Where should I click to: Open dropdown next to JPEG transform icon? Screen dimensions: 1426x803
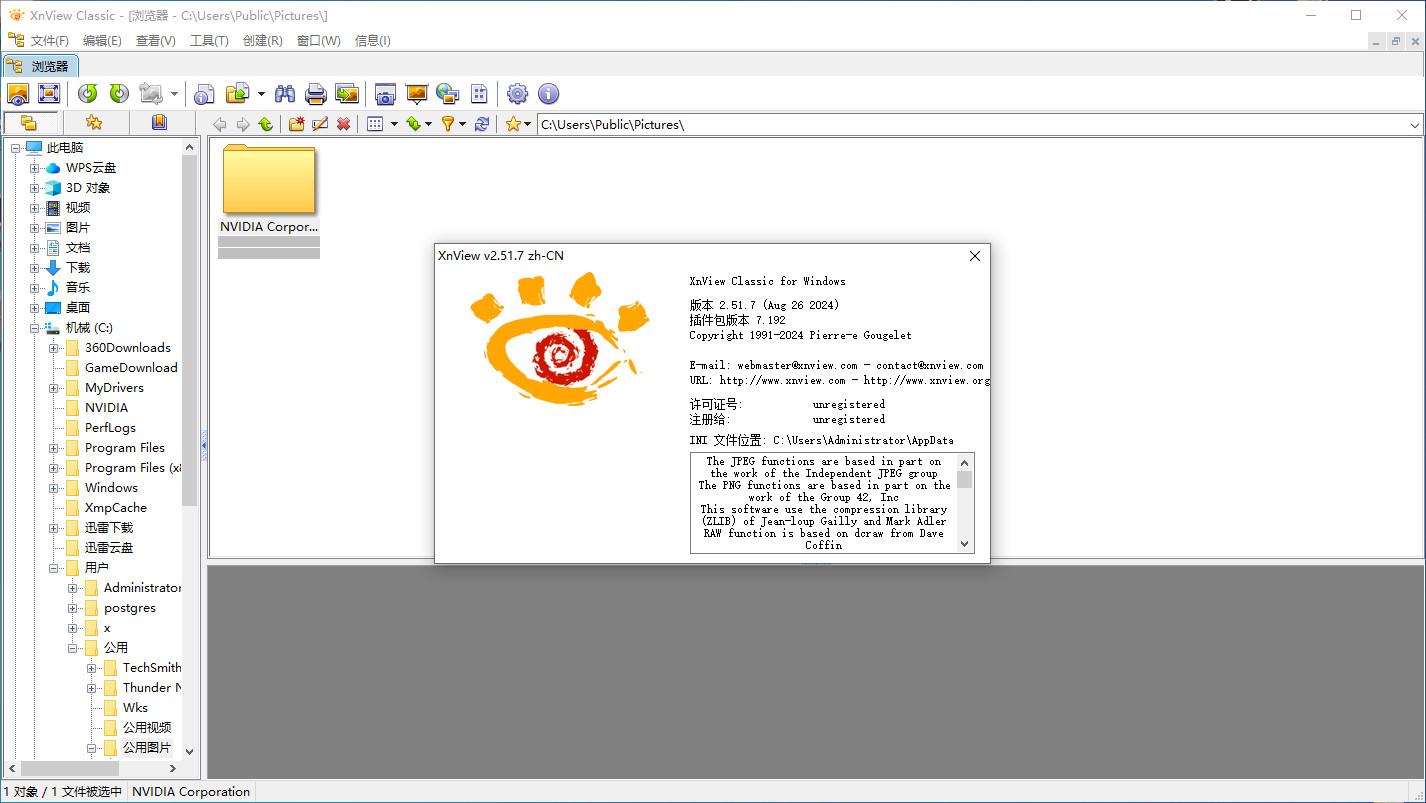[174, 94]
